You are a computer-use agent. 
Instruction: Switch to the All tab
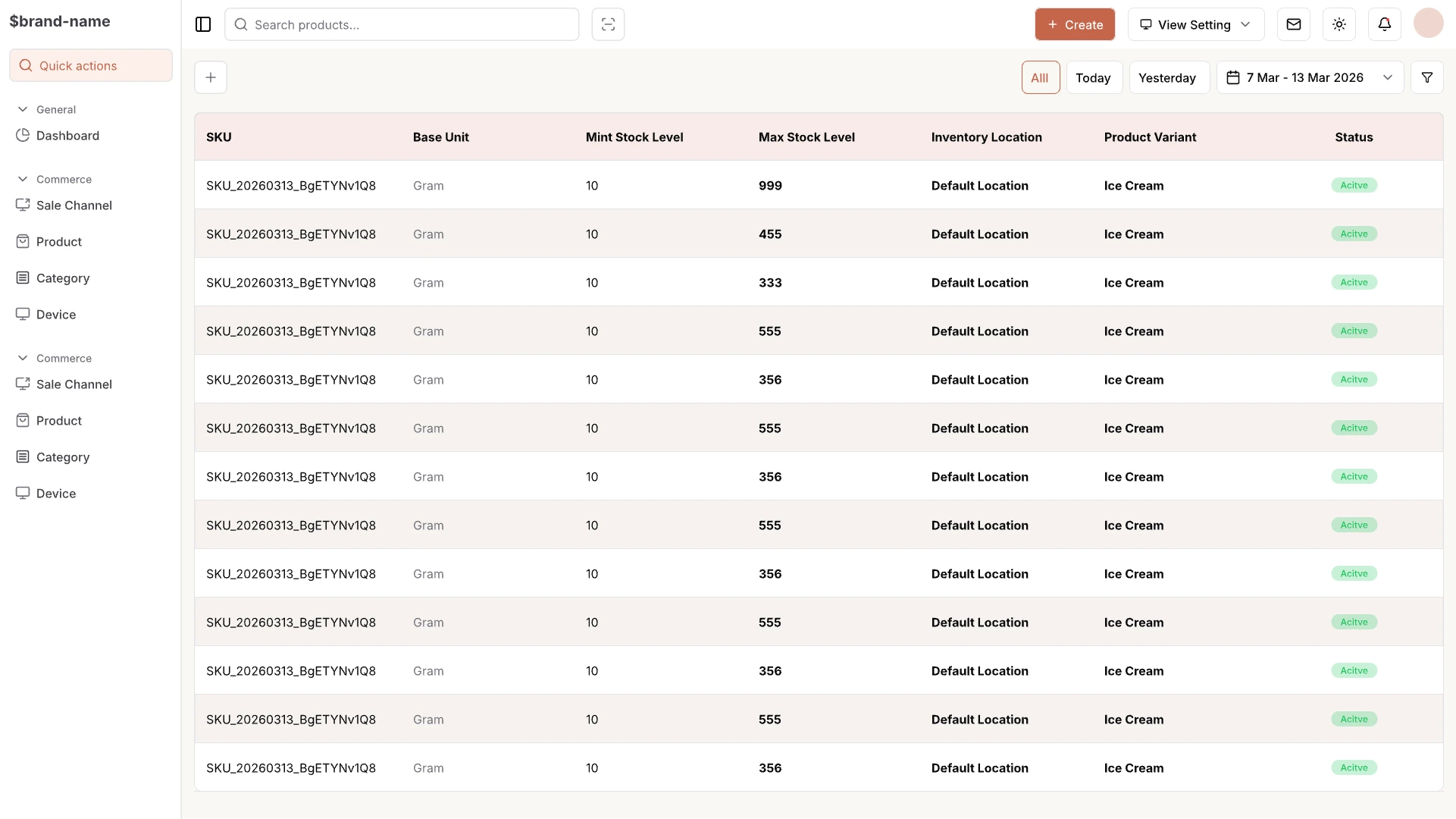coord(1040,77)
